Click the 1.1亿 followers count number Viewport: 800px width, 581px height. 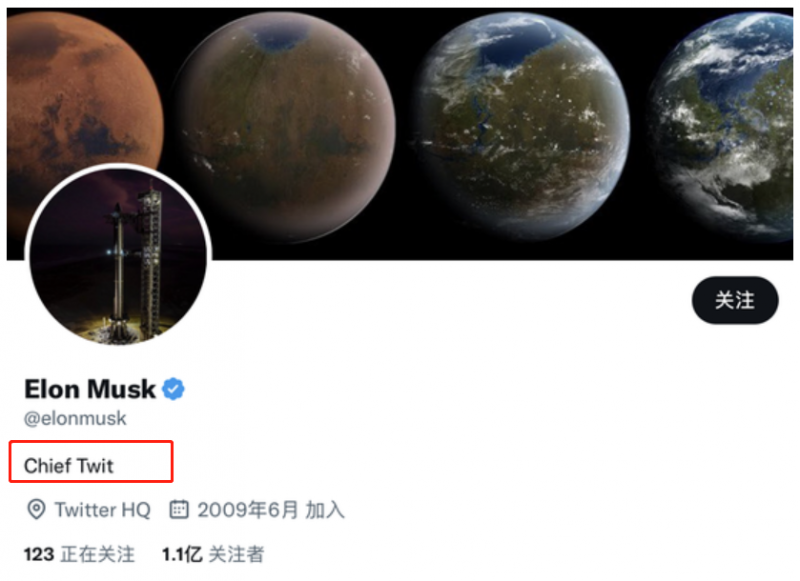[180, 554]
